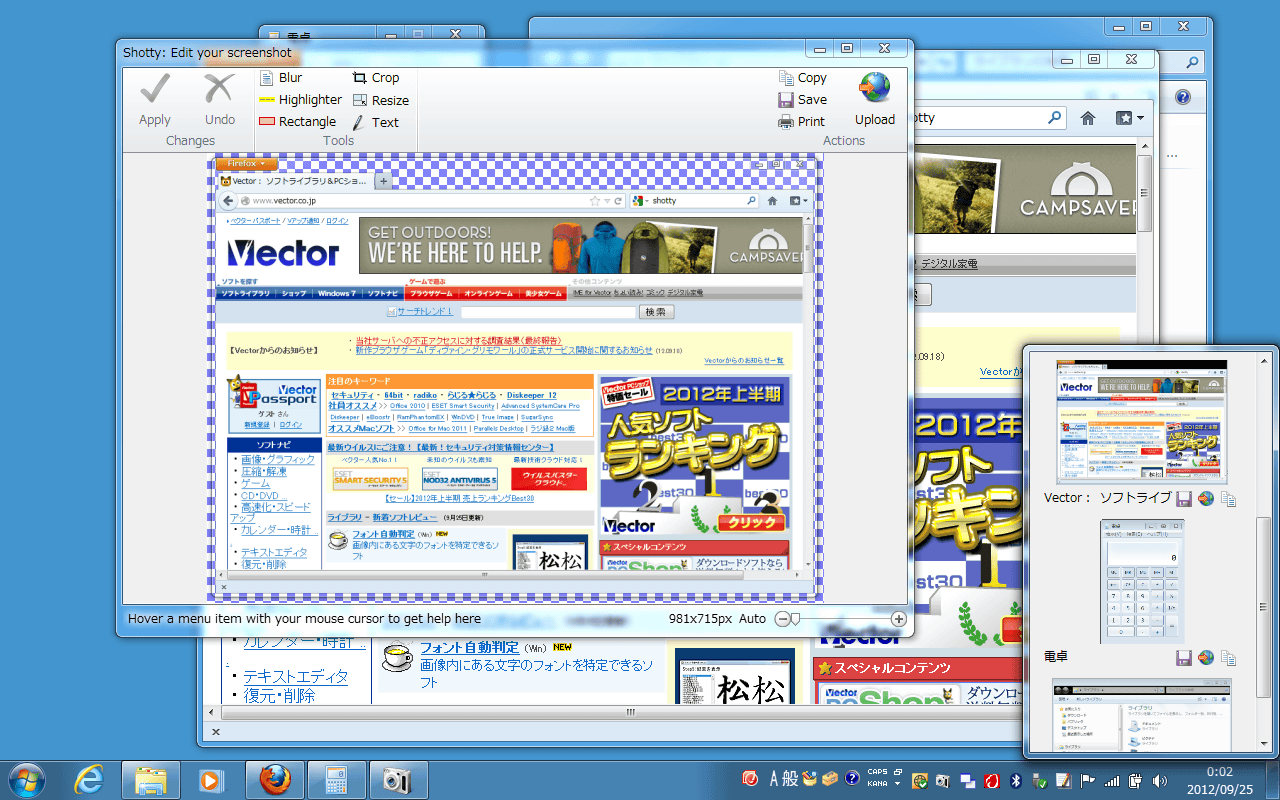The height and width of the screenshot is (800, 1280).
Task: Open the デジタル家電 link in background Firefox
Action: pos(949,264)
